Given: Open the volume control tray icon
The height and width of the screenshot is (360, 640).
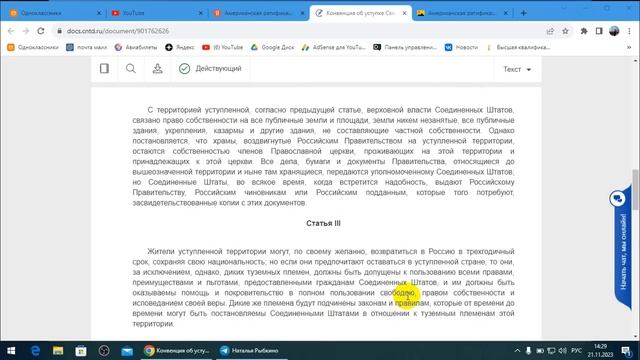Looking at the screenshot, I should pos(562,351).
